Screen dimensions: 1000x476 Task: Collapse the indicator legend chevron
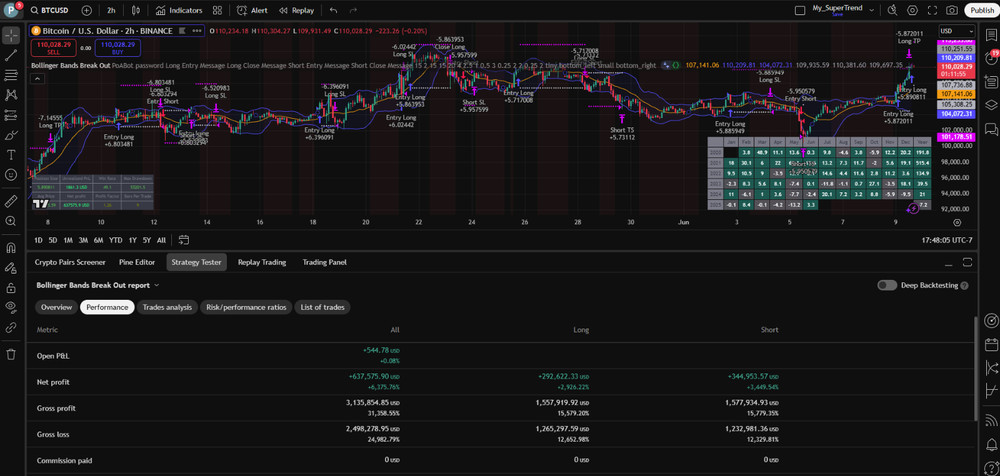(x=37, y=78)
